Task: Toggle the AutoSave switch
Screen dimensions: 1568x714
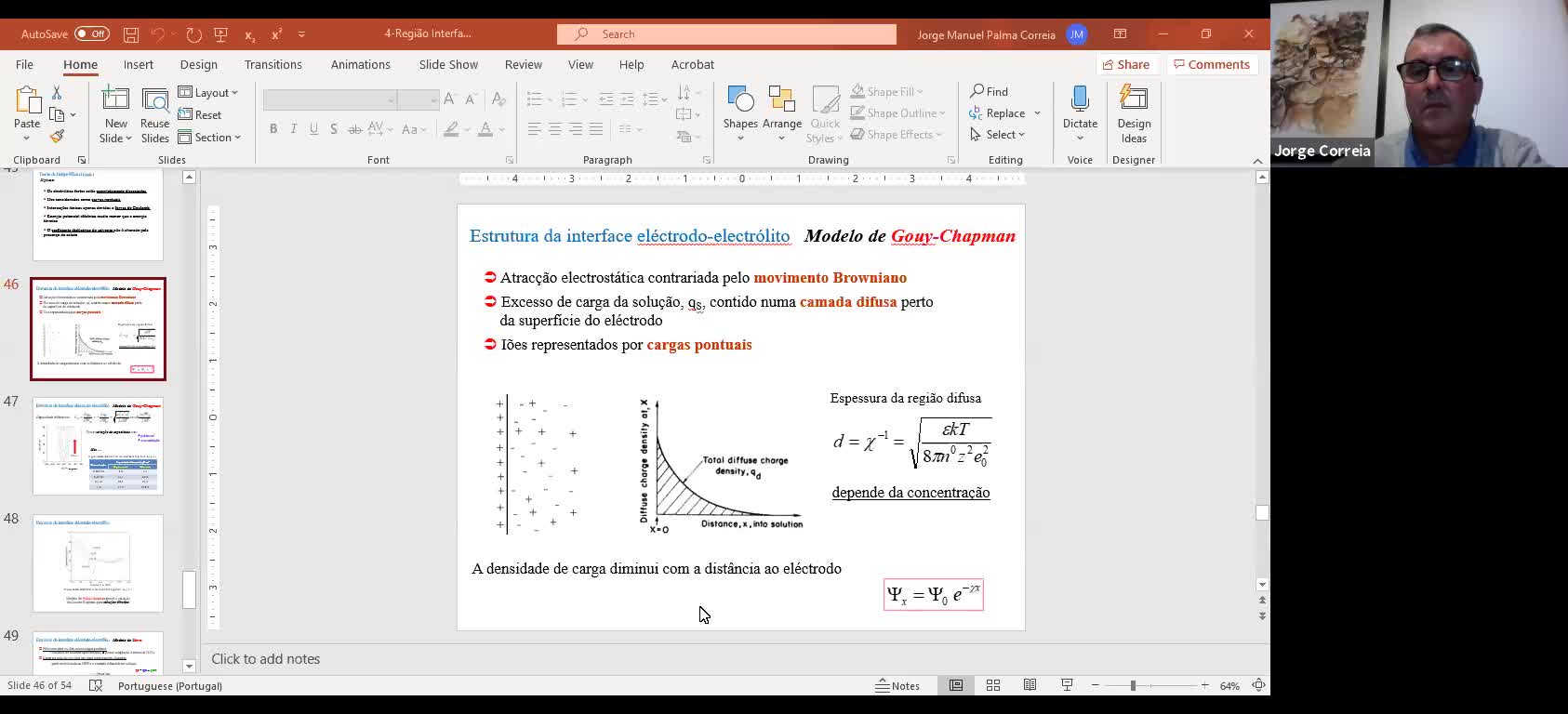Action: pos(91,34)
